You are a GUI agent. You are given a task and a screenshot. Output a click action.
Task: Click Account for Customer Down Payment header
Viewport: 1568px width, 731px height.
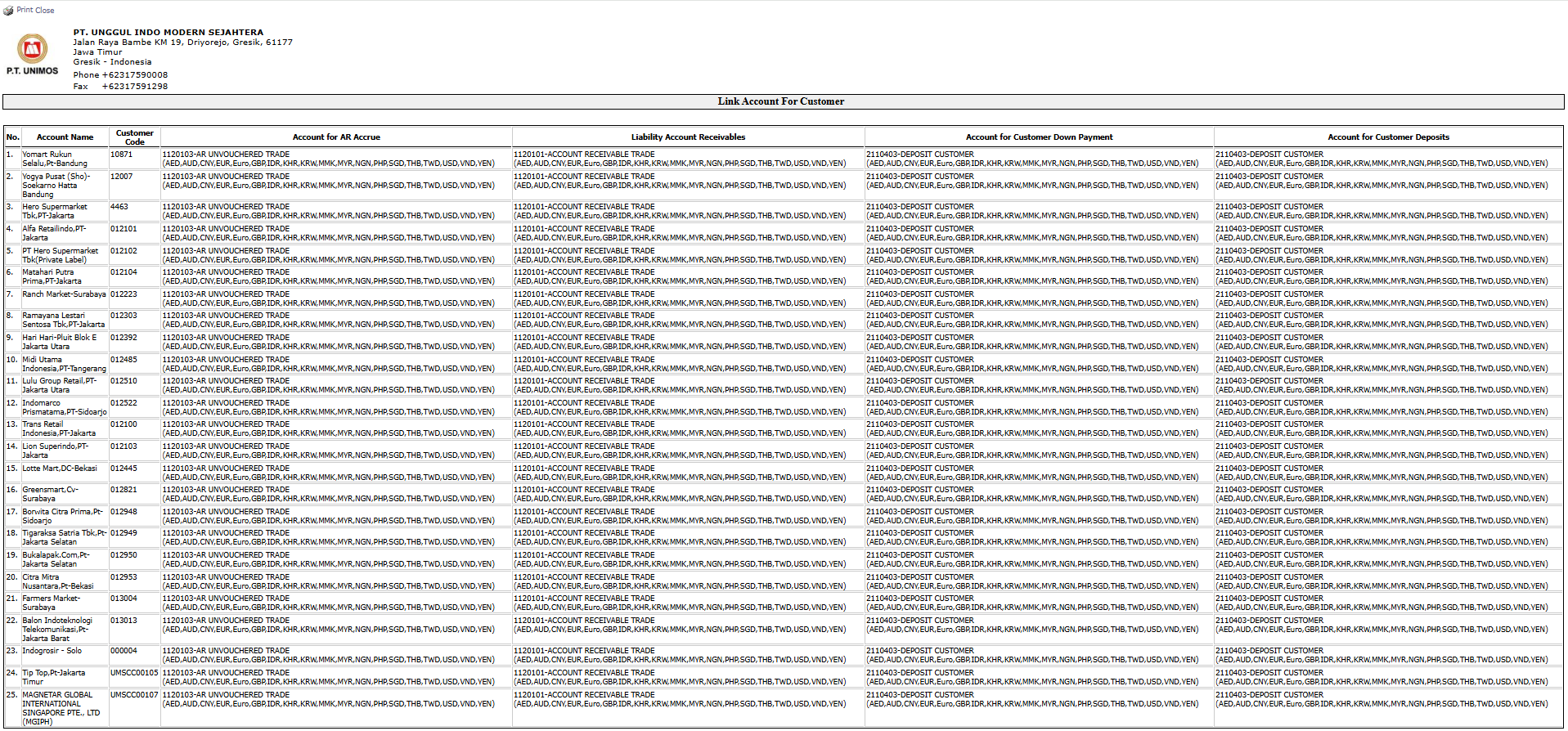[1039, 137]
